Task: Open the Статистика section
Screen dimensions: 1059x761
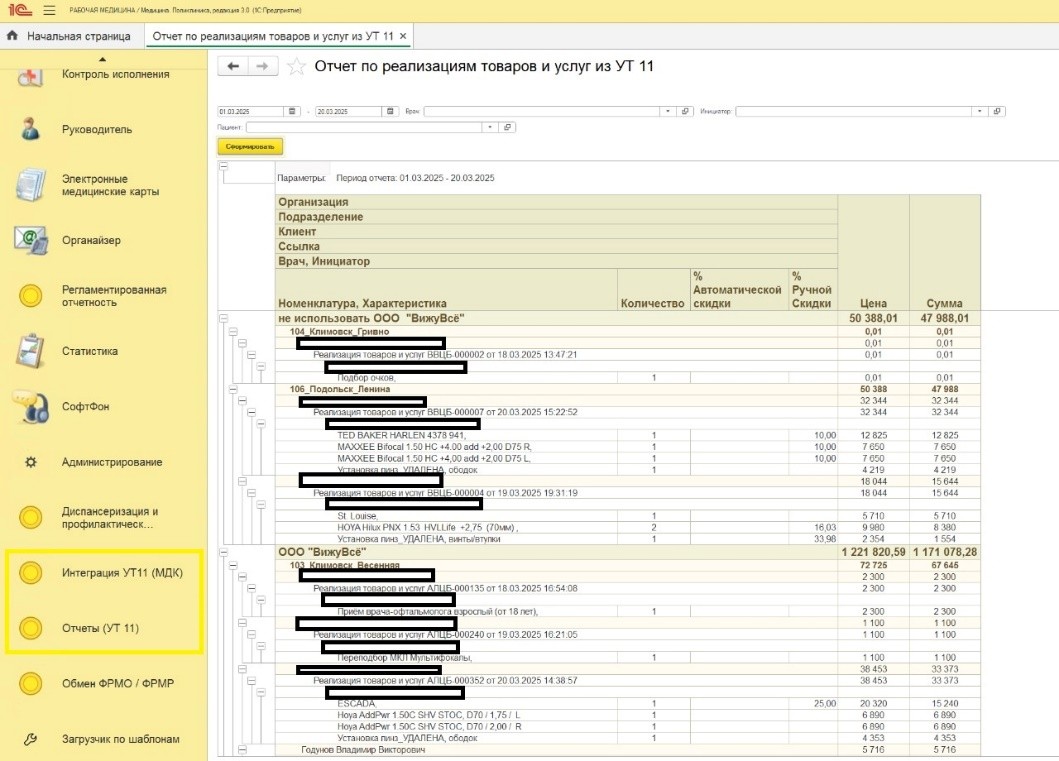Action: tap(31, 351)
